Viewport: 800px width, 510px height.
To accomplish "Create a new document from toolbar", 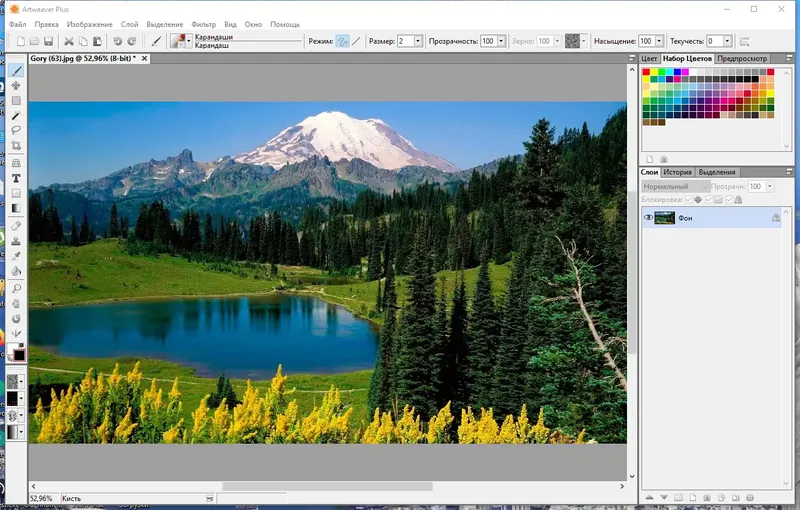I will pyautogui.click(x=21, y=41).
